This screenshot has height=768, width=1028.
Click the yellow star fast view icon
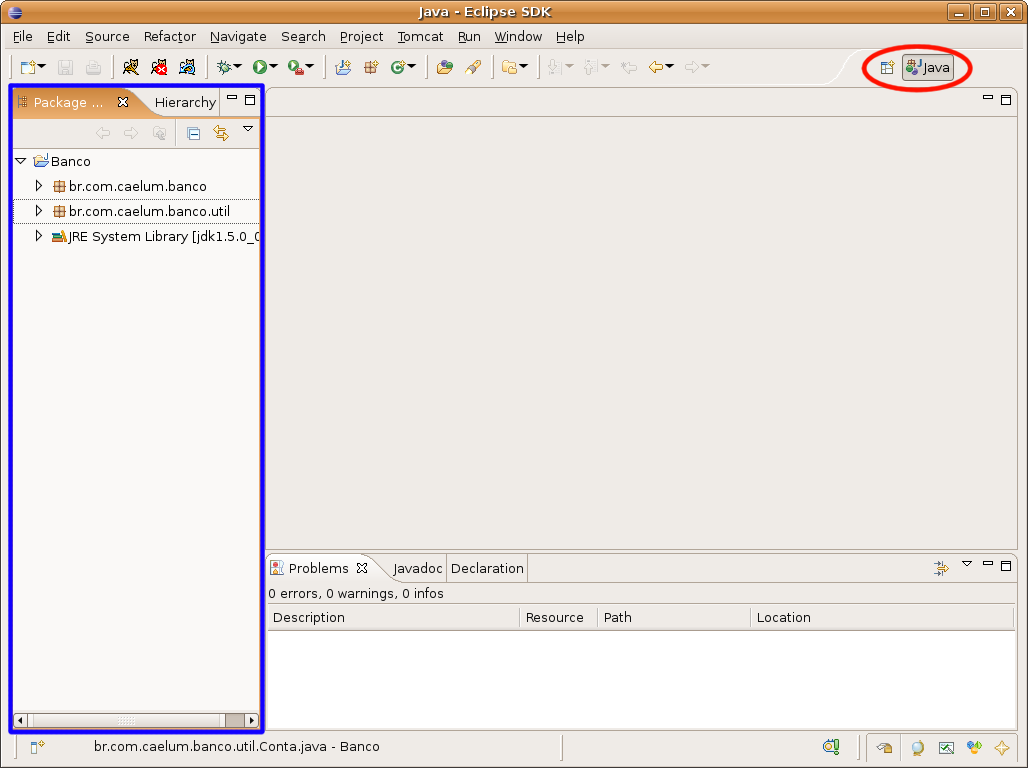point(1002,748)
